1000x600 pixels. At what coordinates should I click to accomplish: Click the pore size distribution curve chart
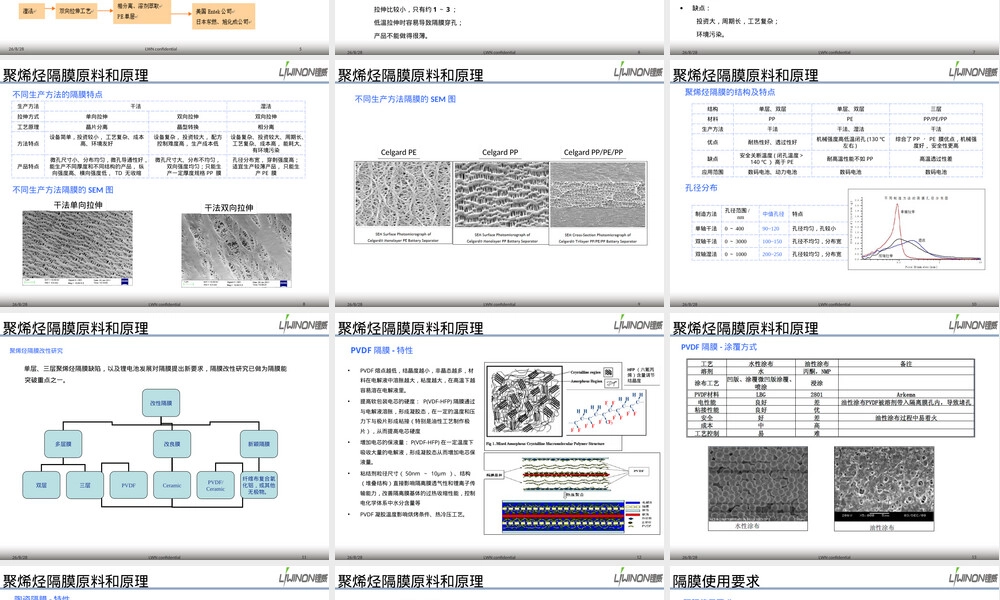(x=916, y=230)
